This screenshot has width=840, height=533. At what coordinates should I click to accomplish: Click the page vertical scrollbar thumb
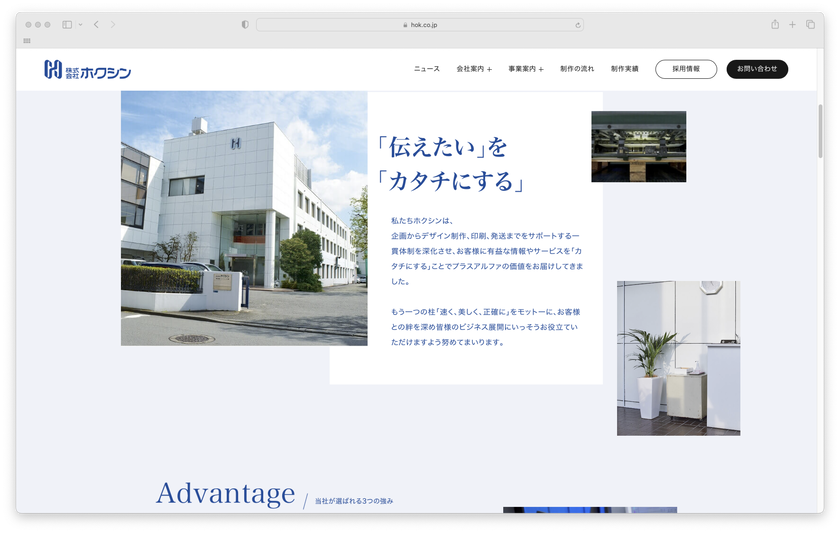click(820, 131)
